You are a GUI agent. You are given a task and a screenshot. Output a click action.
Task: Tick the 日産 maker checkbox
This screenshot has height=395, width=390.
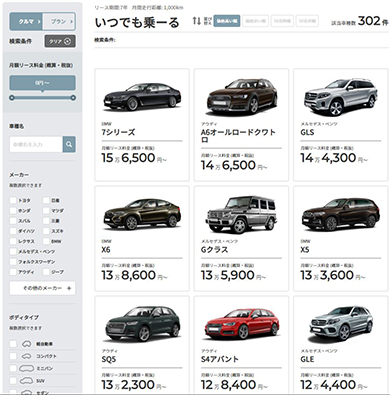[x=46, y=200]
